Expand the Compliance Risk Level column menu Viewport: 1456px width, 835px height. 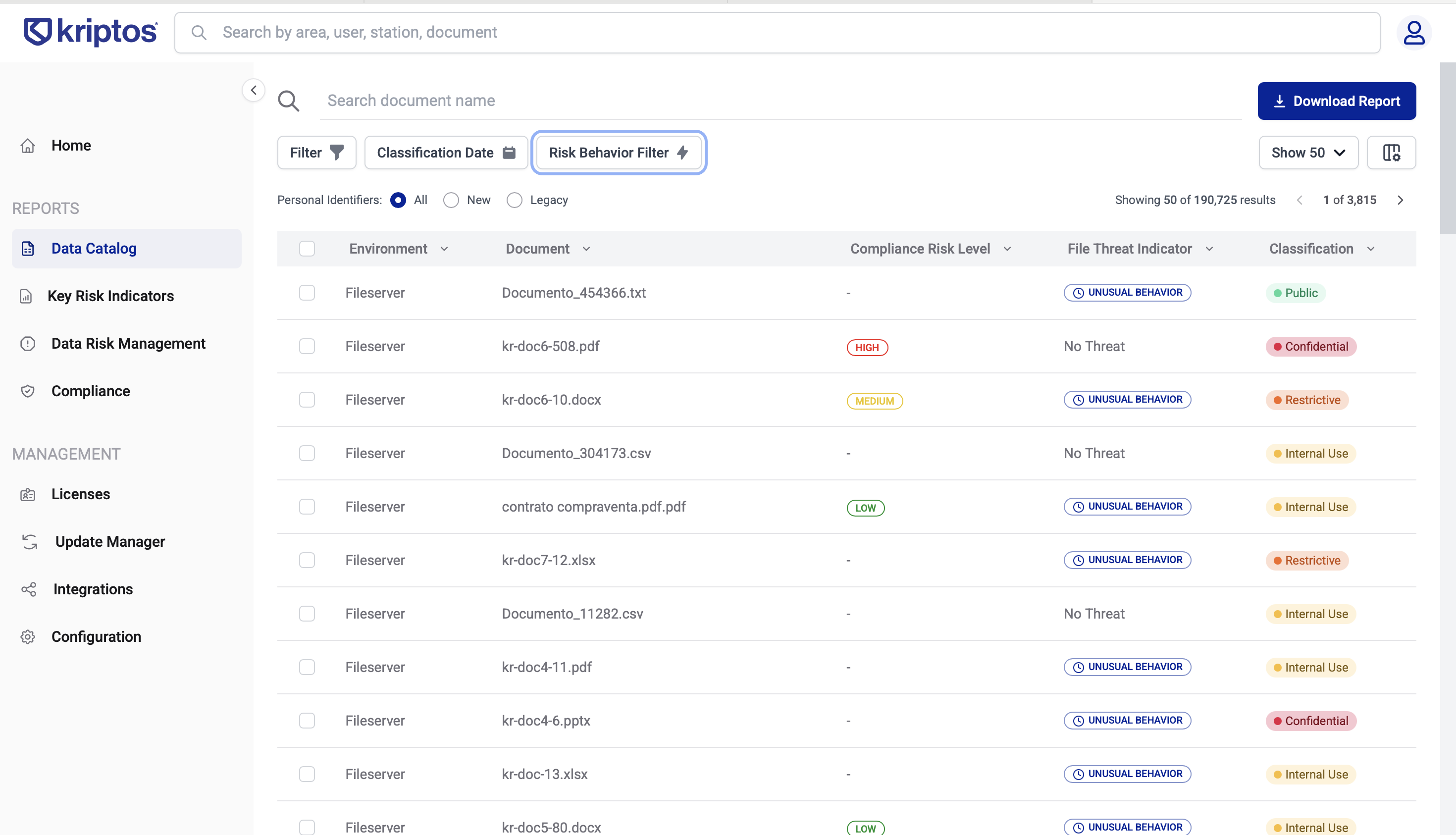1007,249
